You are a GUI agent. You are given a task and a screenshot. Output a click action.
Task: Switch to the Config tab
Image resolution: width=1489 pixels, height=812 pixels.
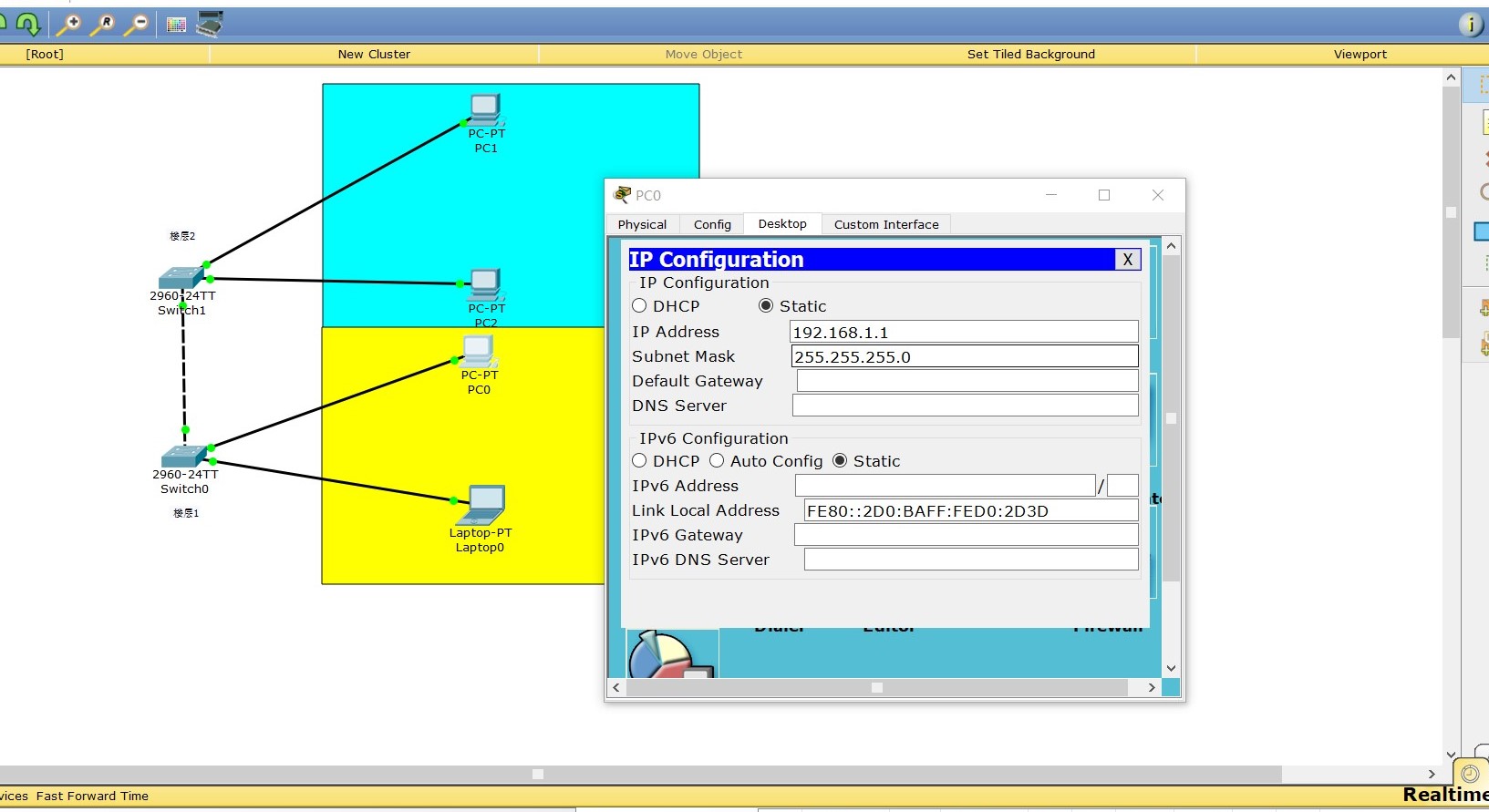(712, 224)
